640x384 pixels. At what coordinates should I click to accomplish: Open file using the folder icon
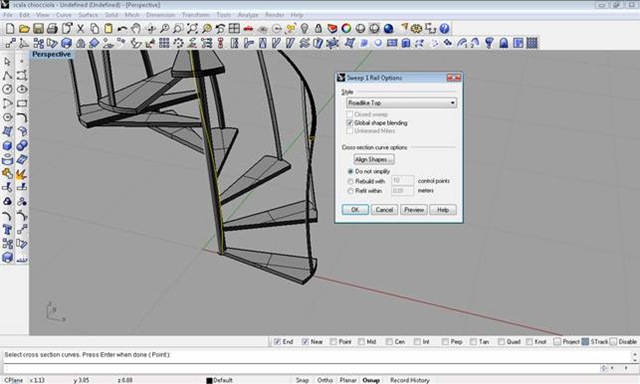pos(24,28)
